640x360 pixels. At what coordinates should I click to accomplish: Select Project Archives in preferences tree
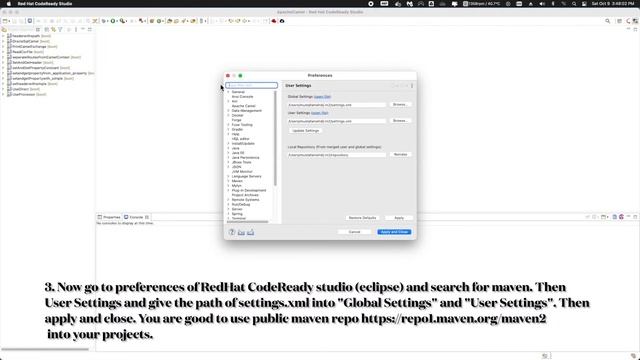pyautogui.click(x=245, y=195)
